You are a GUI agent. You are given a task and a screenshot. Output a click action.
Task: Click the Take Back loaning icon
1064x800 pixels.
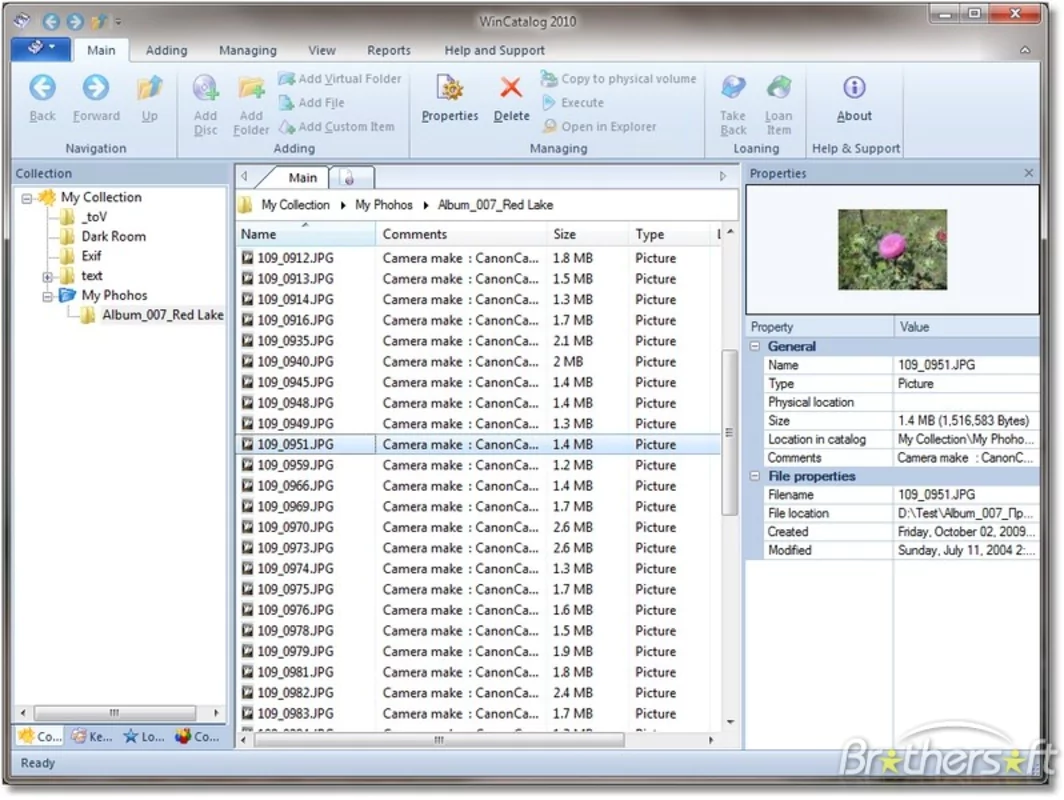[x=732, y=90]
